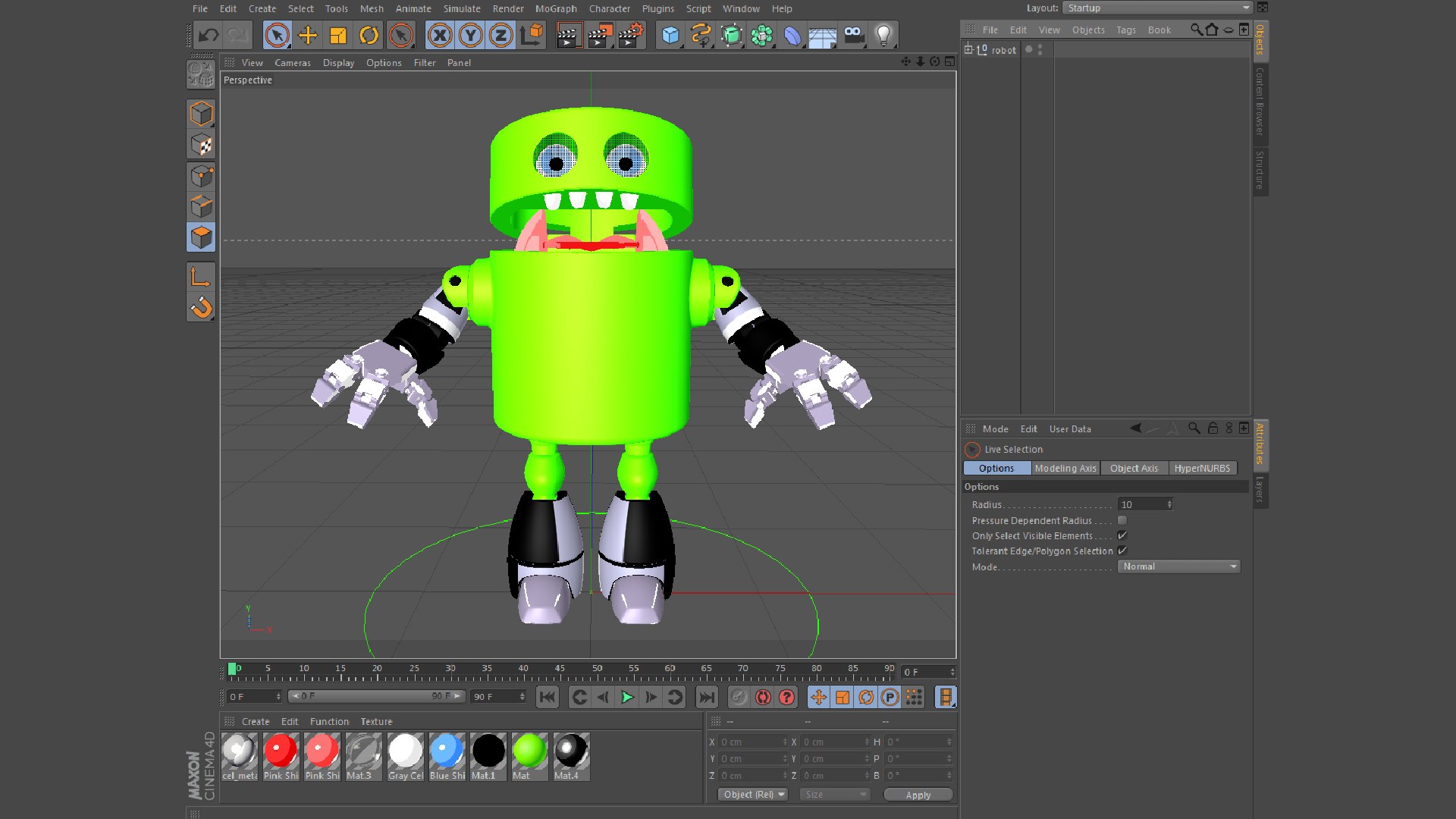
Task: Uncheck Only Select Visible Elements
Action: click(1122, 535)
